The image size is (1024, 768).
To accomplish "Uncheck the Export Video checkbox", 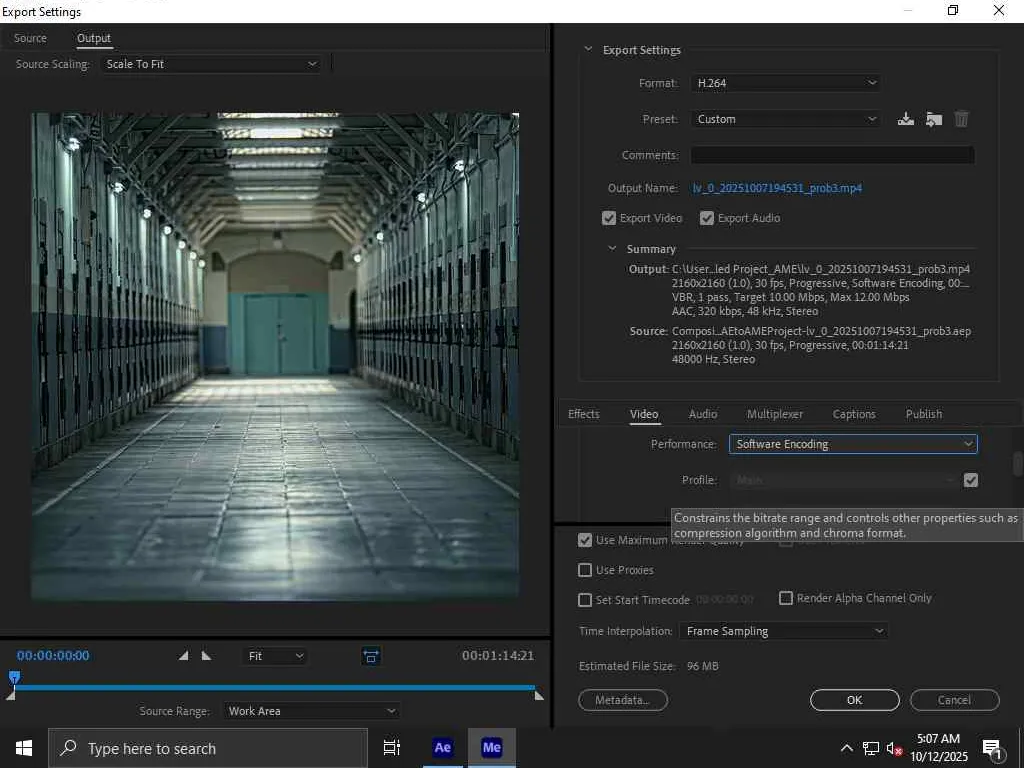I will click(609, 218).
